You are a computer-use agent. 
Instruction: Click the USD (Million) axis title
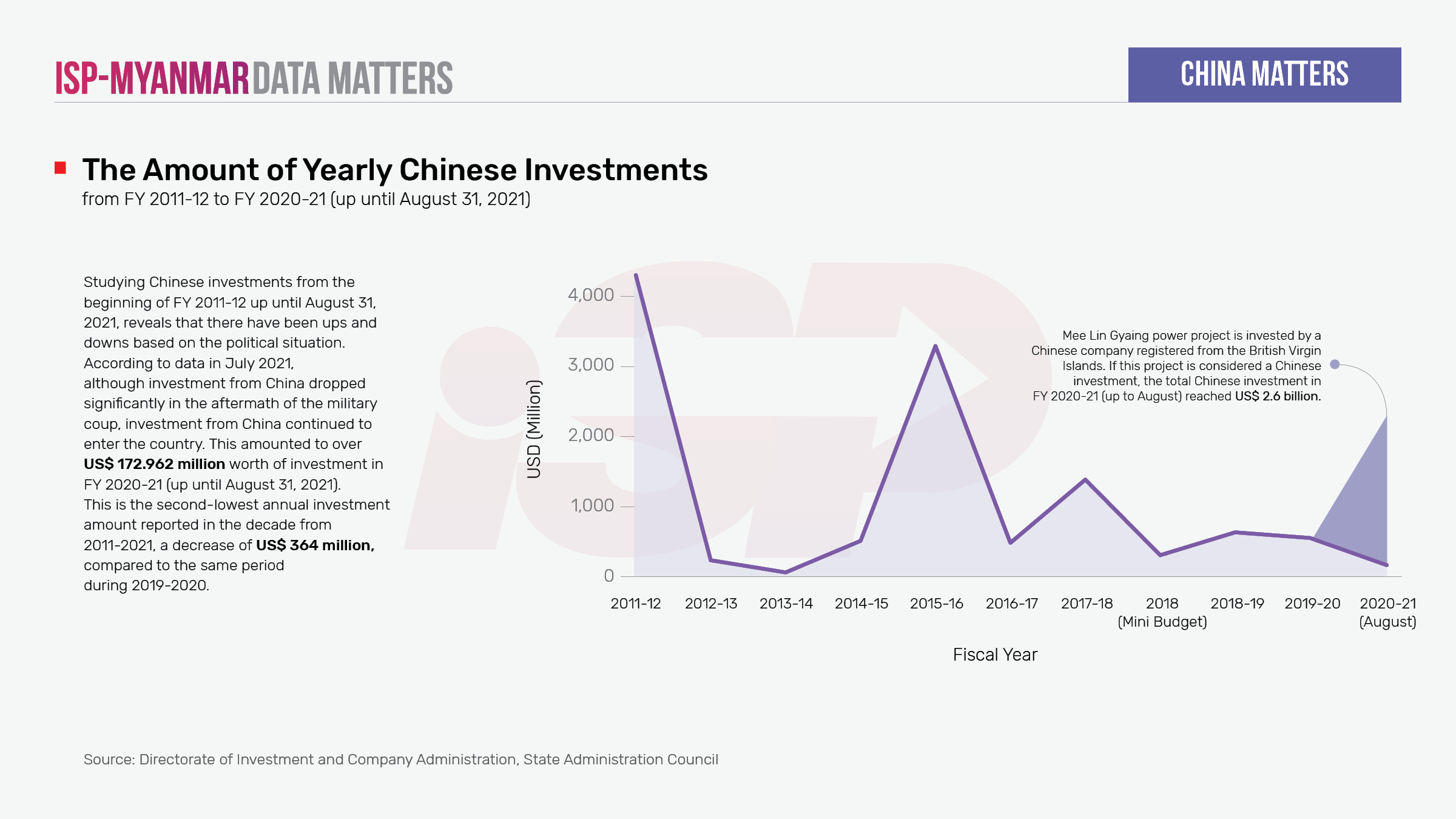(x=534, y=429)
